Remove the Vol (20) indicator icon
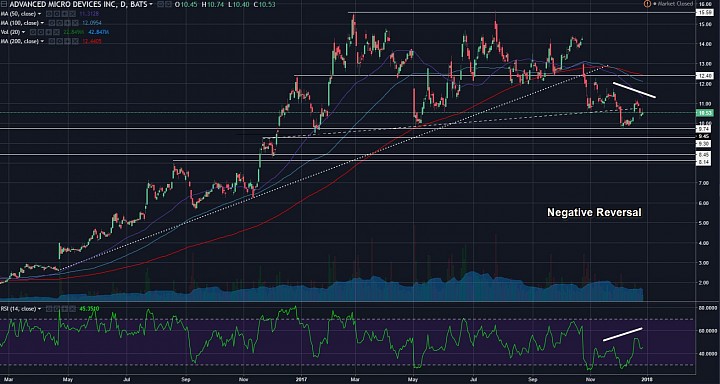This screenshot has height=384, width=720. pos(56,32)
